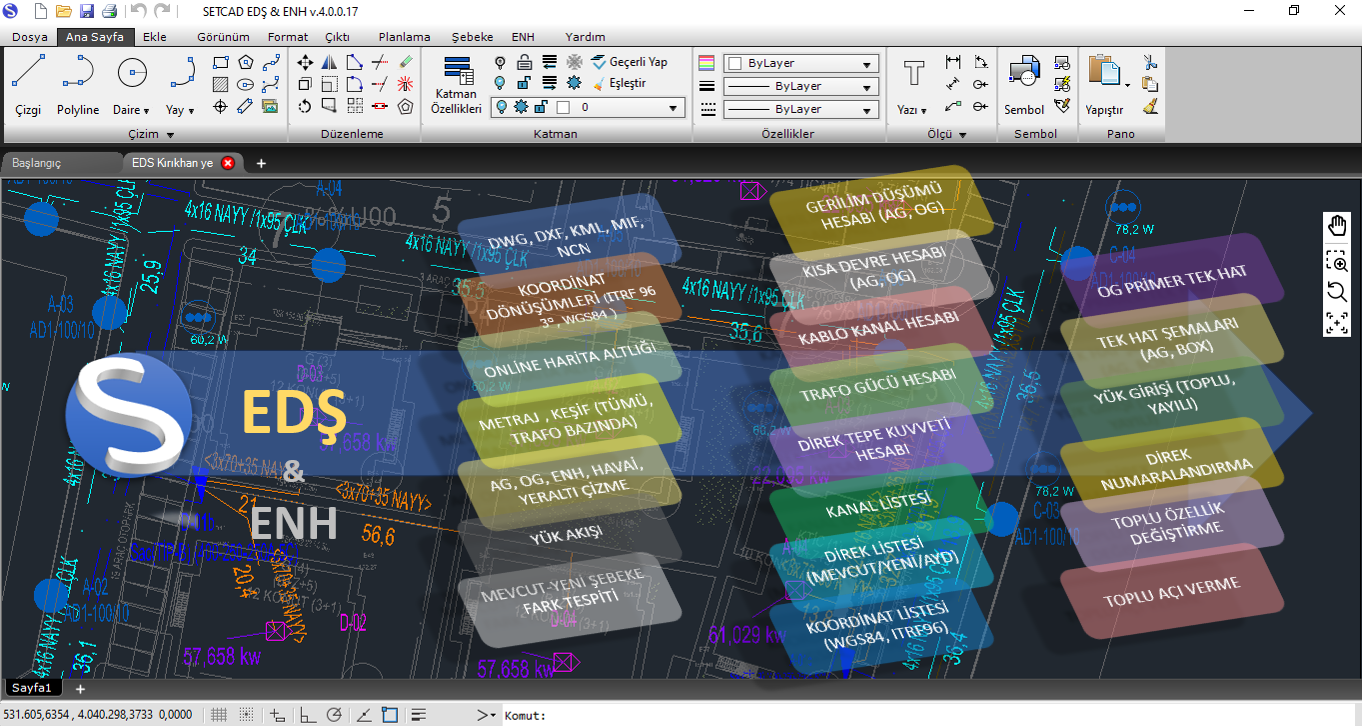The image size is (1362, 726).
Task: Open the Yapıştır paste options arrow
Action: pyautogui.click(x=1129, y=85)
